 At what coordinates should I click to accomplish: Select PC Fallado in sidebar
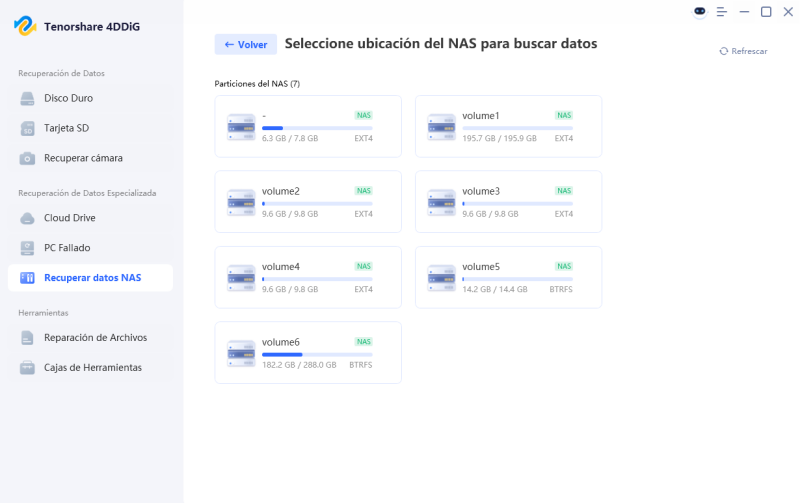point(90,248)
